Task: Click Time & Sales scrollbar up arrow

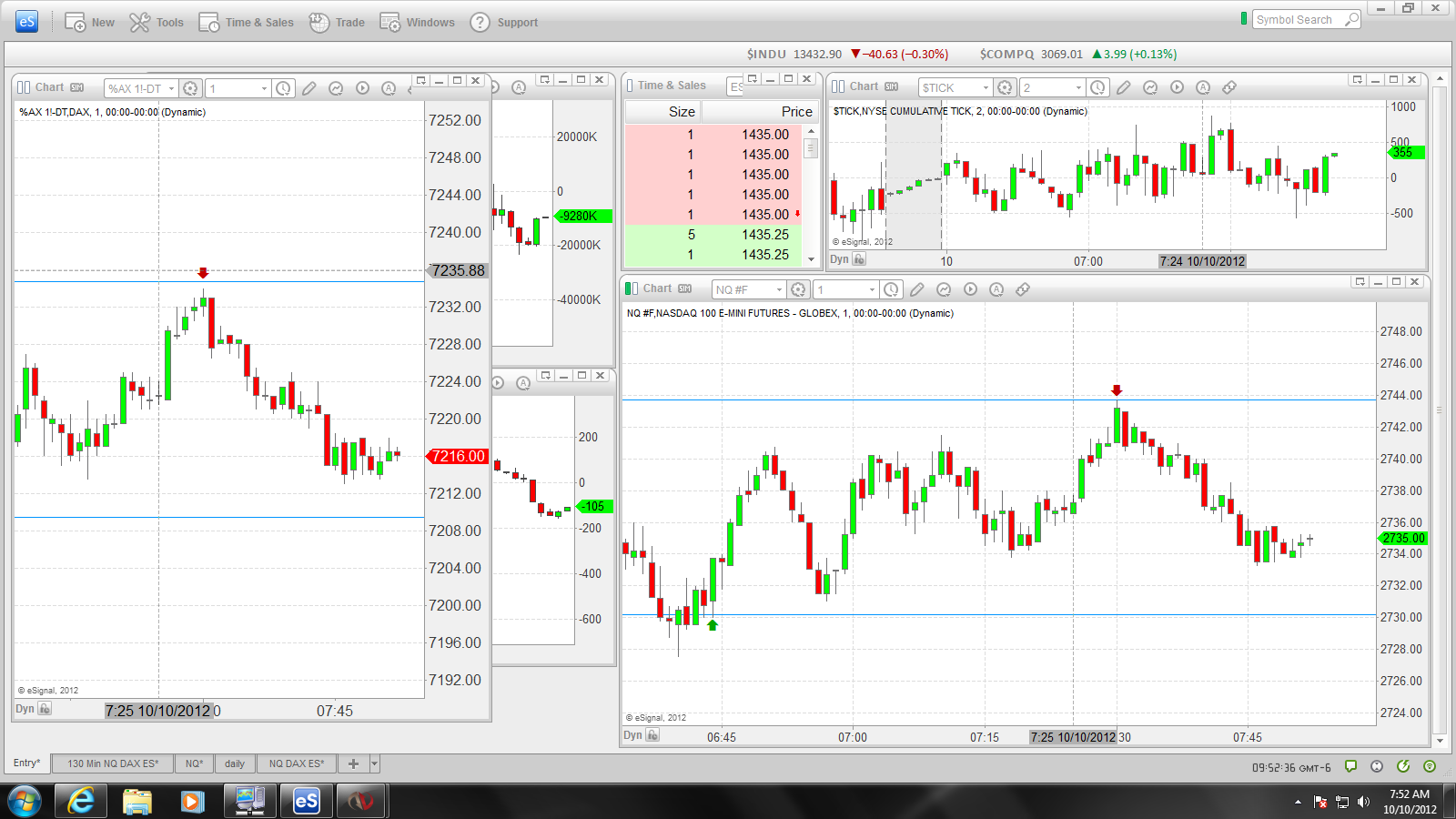Action: pos(811,132)
